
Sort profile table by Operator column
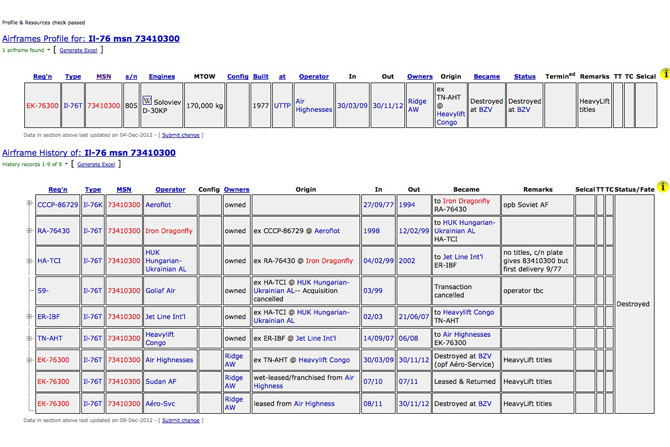[x=314, y=76]
